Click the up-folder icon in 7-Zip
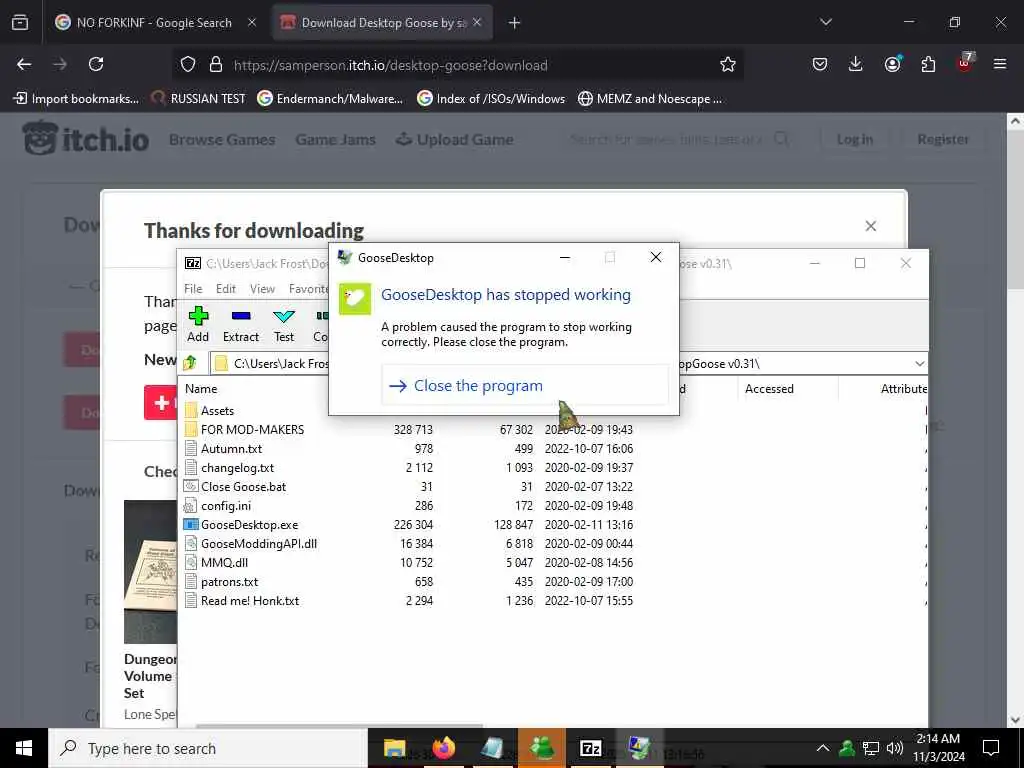This screenshot has height=768, width=1024. (190, 363)
